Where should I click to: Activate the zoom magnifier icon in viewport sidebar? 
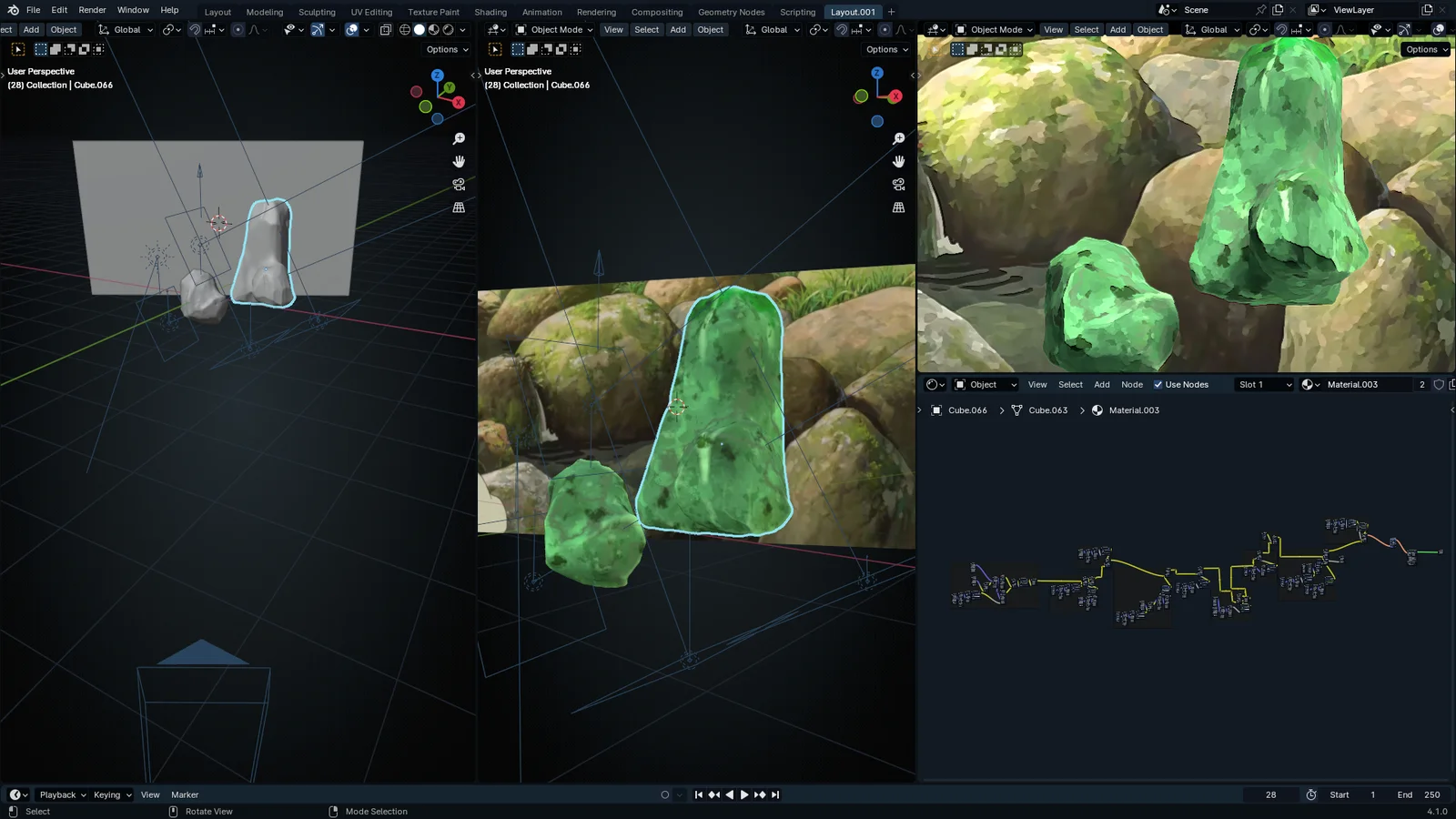pyautogui.click(x=459, y=138)
